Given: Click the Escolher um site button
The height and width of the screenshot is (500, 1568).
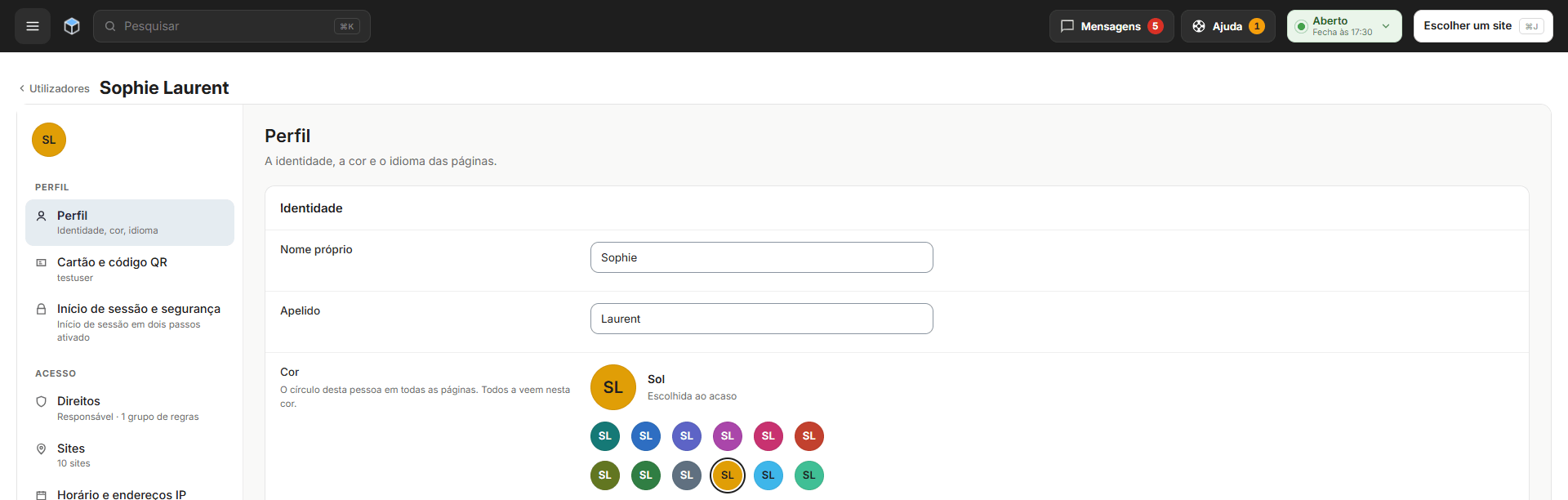Looking at the screenshot, I should click(1483, 26).
